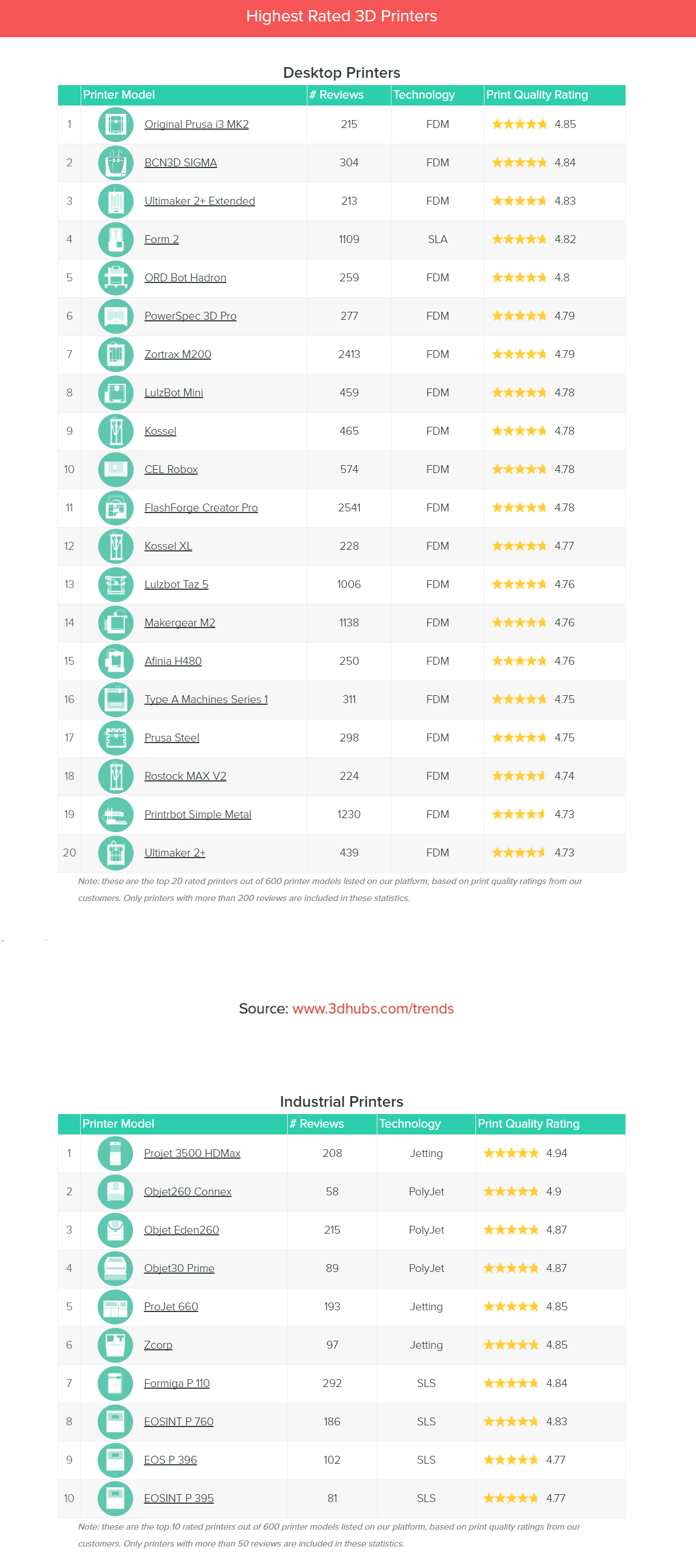Screen dimensions: 696x1568
Task: Click the Original Prusa i3 MK2 printer icon
Action: pos(116,124)
